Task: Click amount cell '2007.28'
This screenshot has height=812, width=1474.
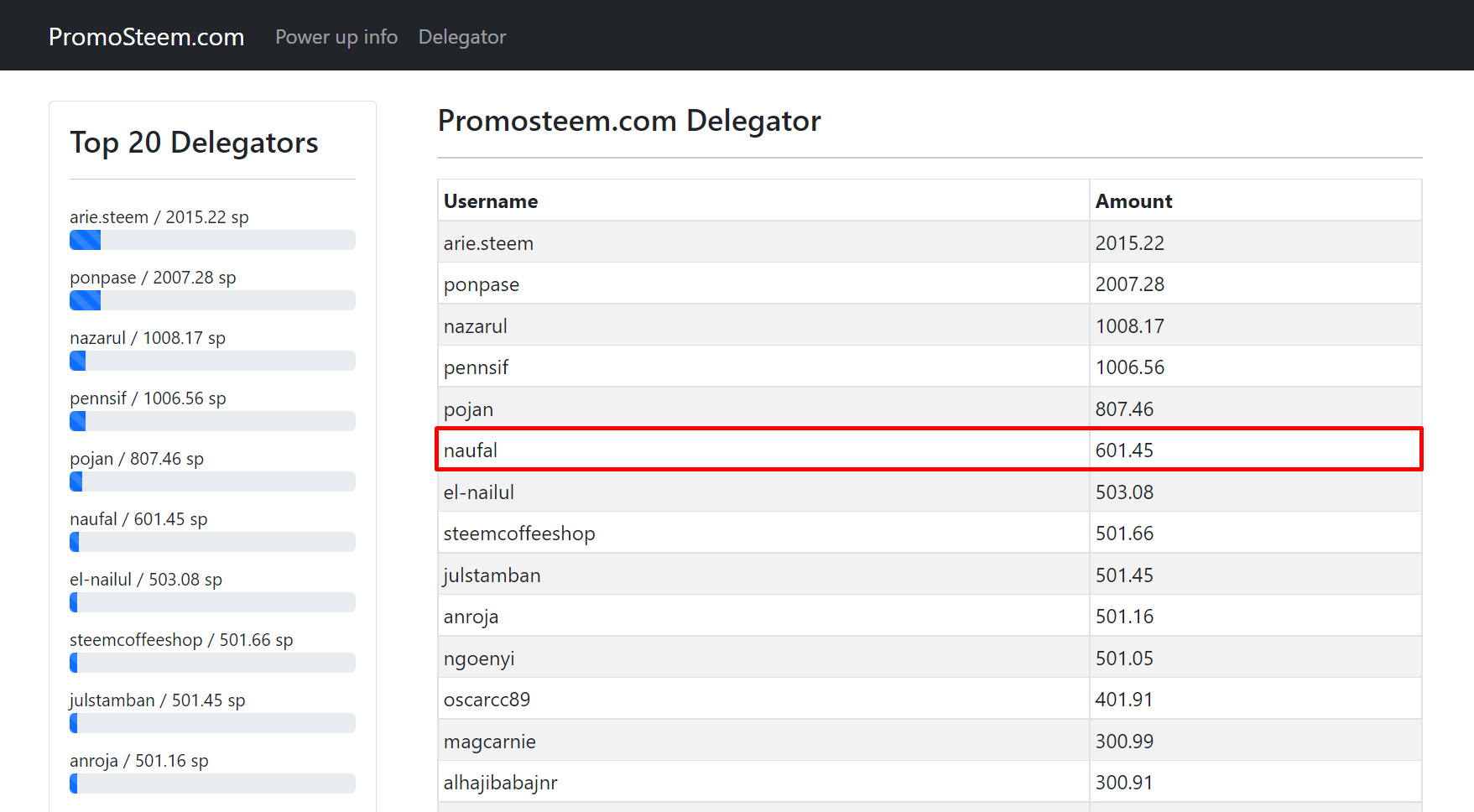Action: click(1255, 284)
